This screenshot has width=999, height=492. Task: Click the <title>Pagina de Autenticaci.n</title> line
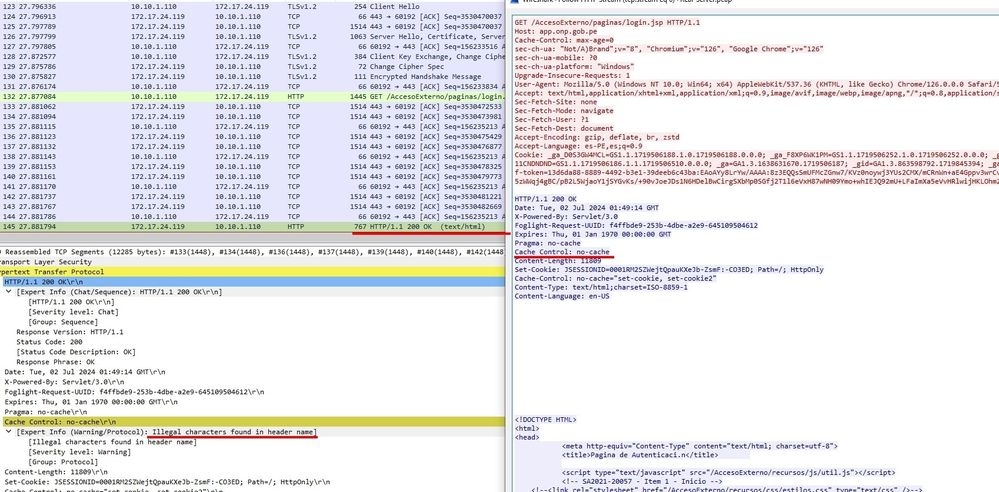pyautogui.click(x=640, y=455)
